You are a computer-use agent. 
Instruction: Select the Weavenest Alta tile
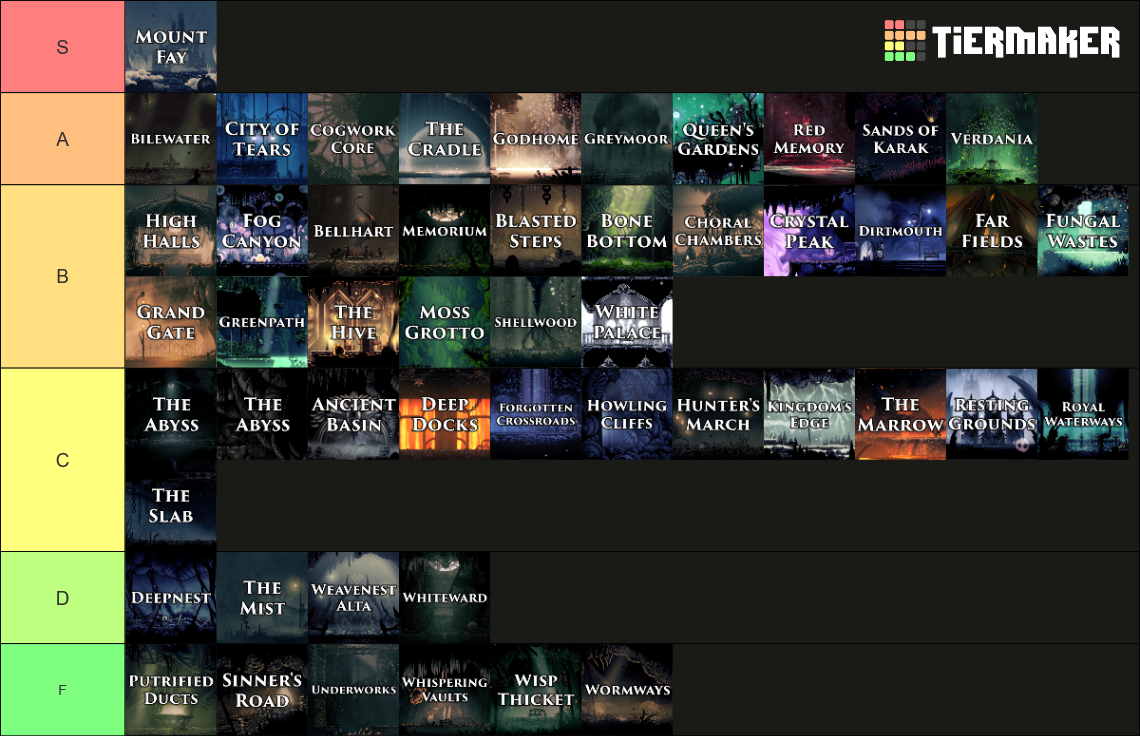[353, 597]
